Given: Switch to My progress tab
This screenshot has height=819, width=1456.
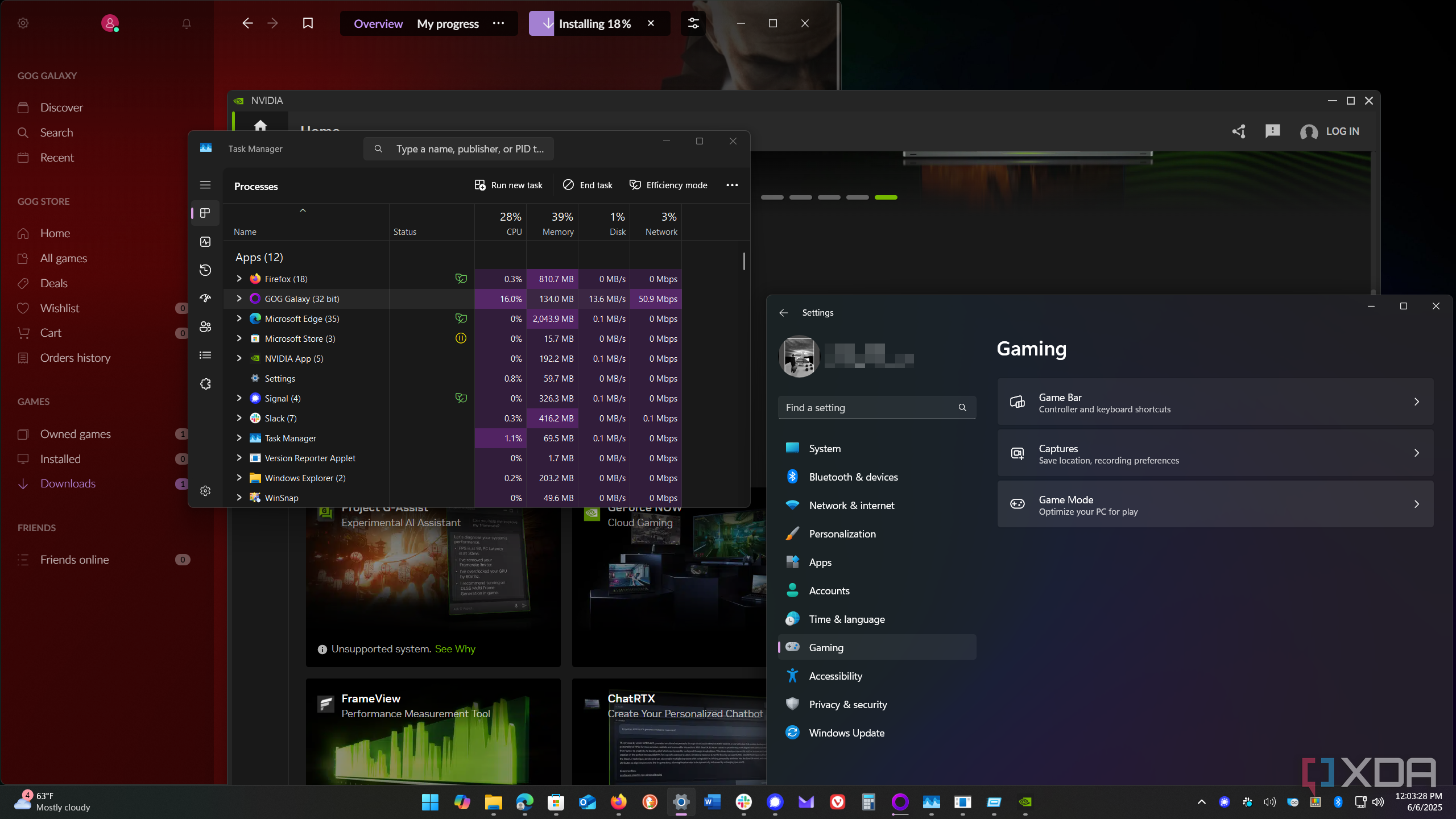Looking at the screenshot, I should (x=448, y=24).
